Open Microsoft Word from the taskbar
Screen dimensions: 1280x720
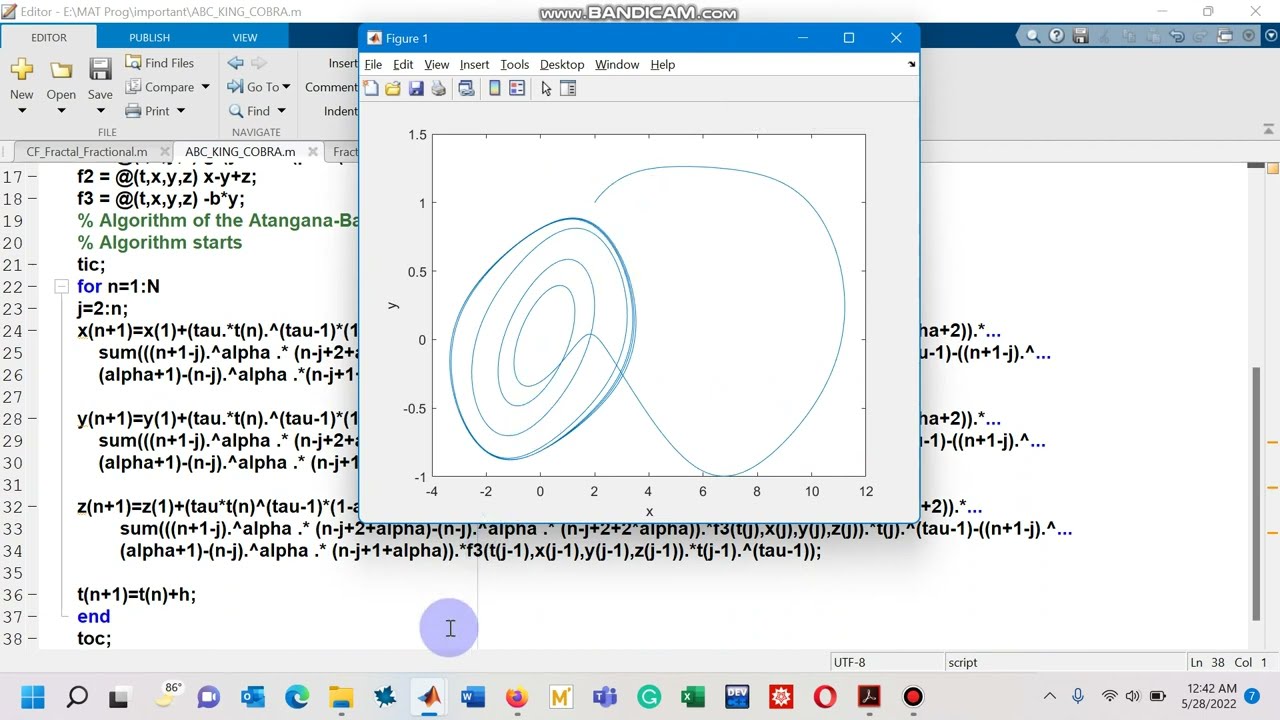click(x=473, y=697)
